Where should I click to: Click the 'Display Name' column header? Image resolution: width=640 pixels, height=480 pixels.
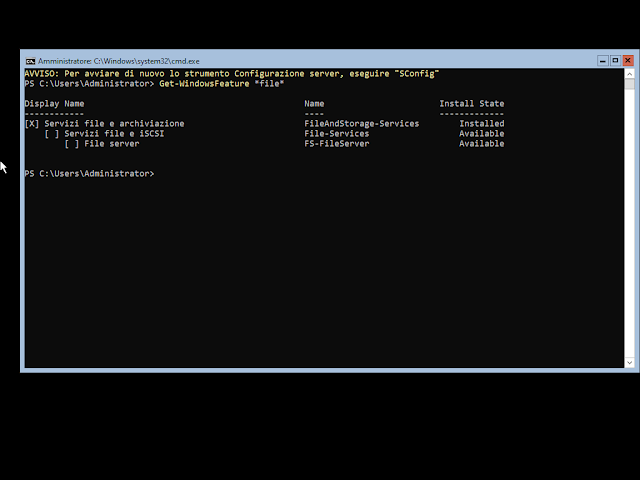coord(54,104)
